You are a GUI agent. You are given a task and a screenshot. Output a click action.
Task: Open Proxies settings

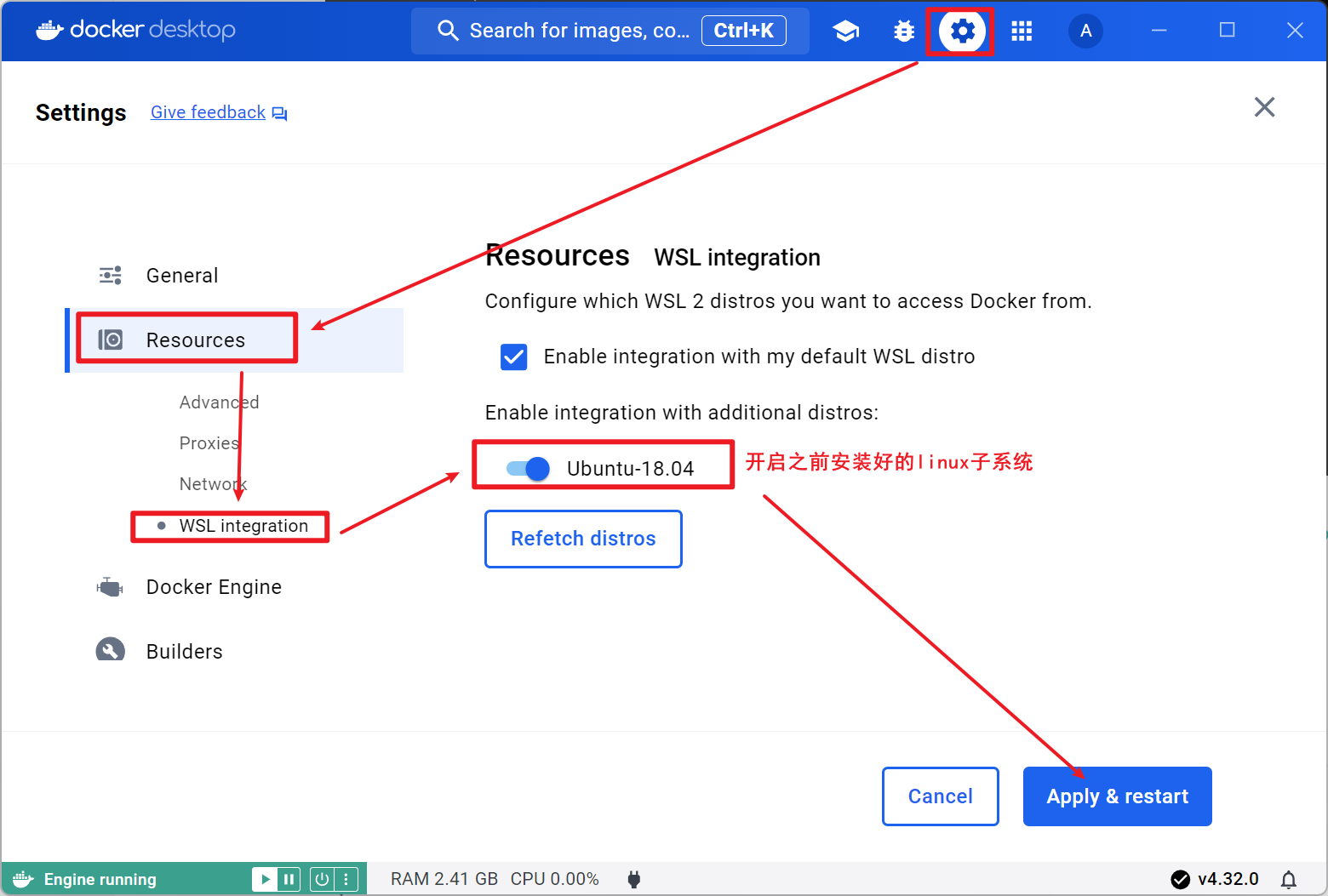209,443
